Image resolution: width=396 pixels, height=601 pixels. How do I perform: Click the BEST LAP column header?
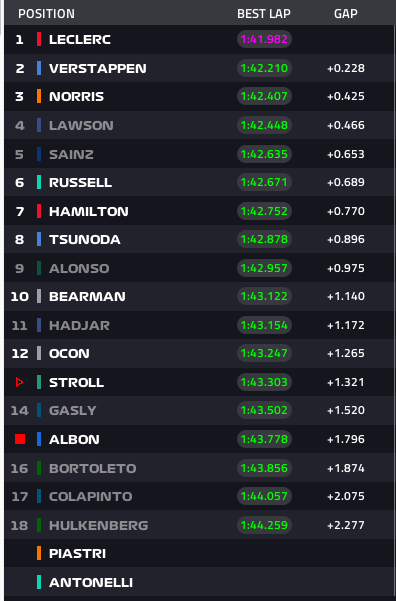(x=264, y=14)
